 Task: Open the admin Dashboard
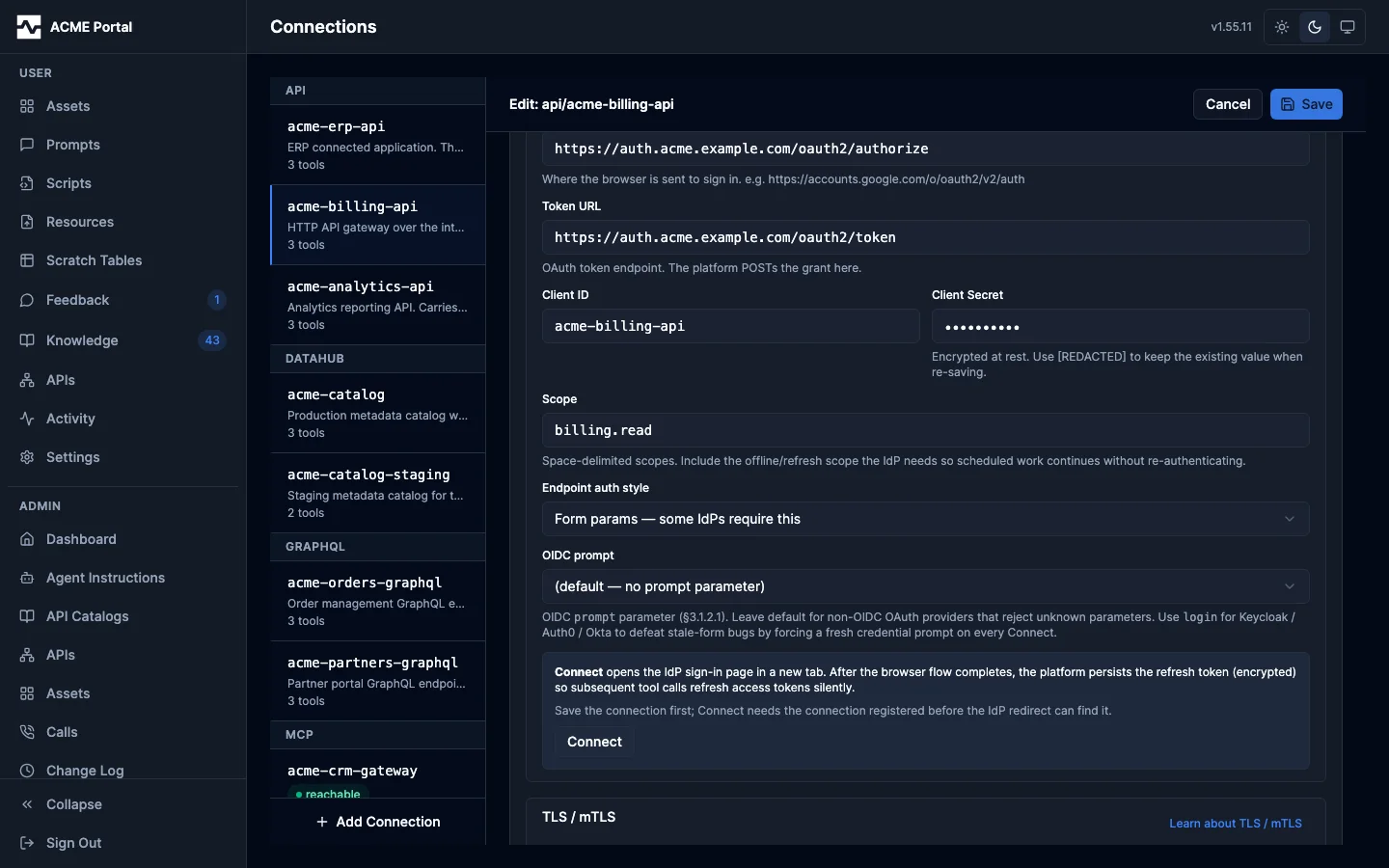pos(123,539)
